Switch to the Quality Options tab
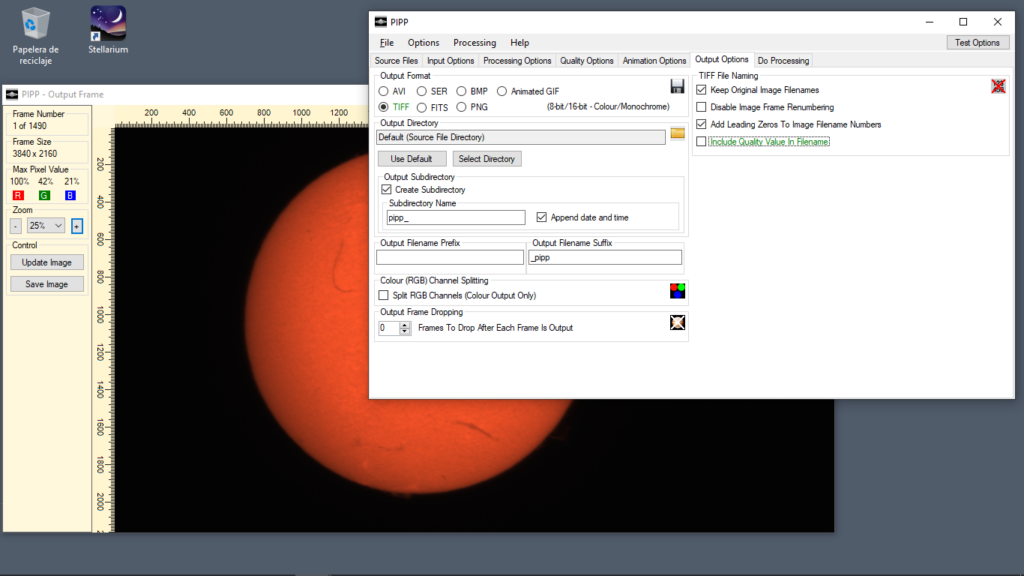This screenshot has height=576, width=1024. coord(586,61)
